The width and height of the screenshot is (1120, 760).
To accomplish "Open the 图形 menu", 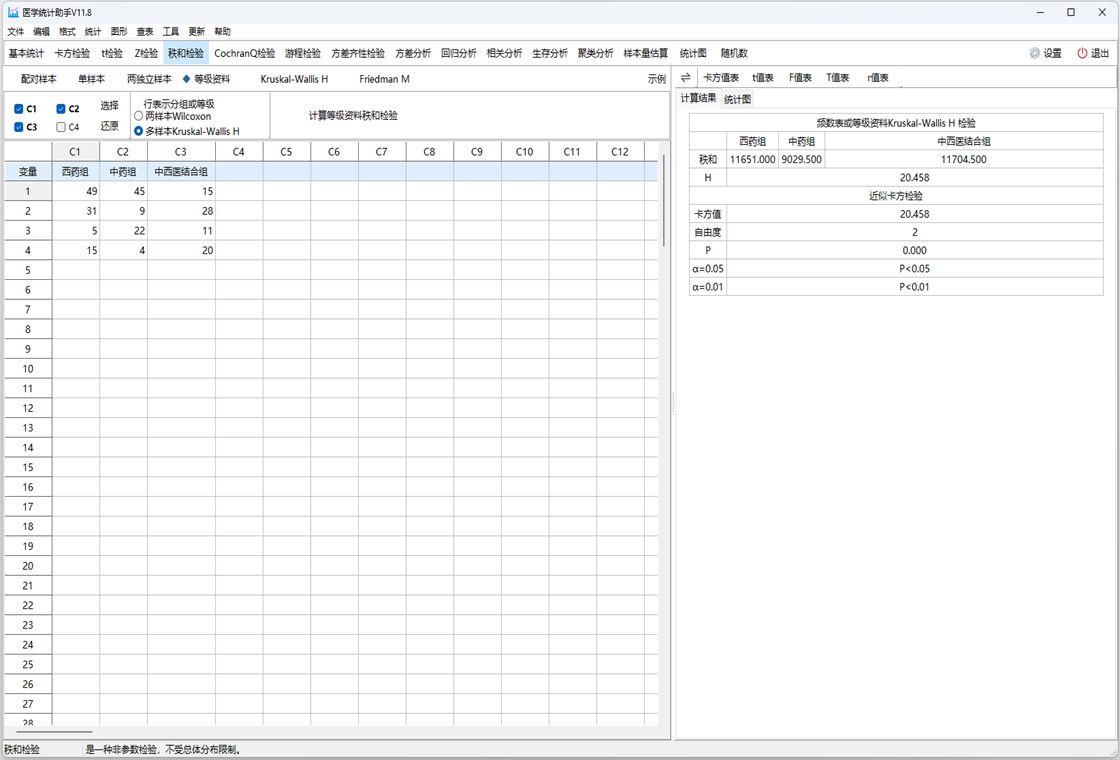I will (x=119, y=31).
